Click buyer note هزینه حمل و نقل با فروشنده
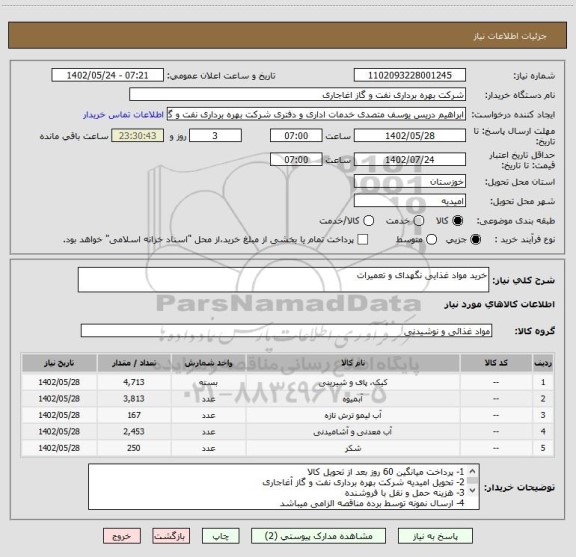576x557 pixels. 404,493
